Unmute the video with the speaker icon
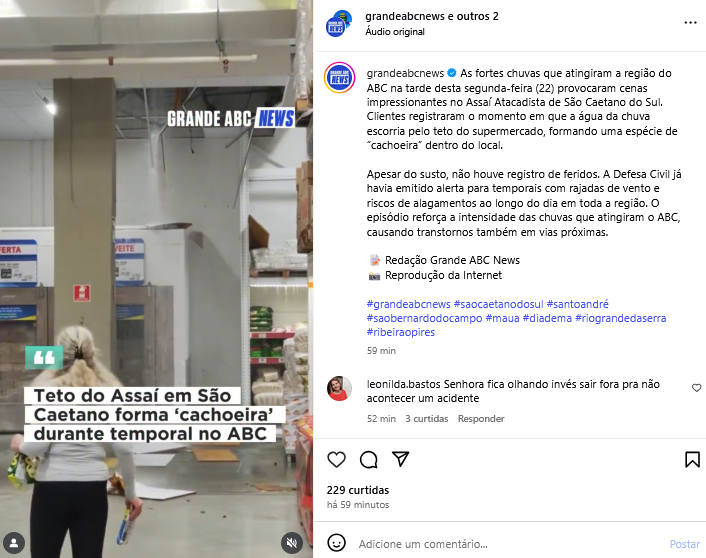Image resolution: width=706 pixels, height=558 pixels. coord(292,543)
